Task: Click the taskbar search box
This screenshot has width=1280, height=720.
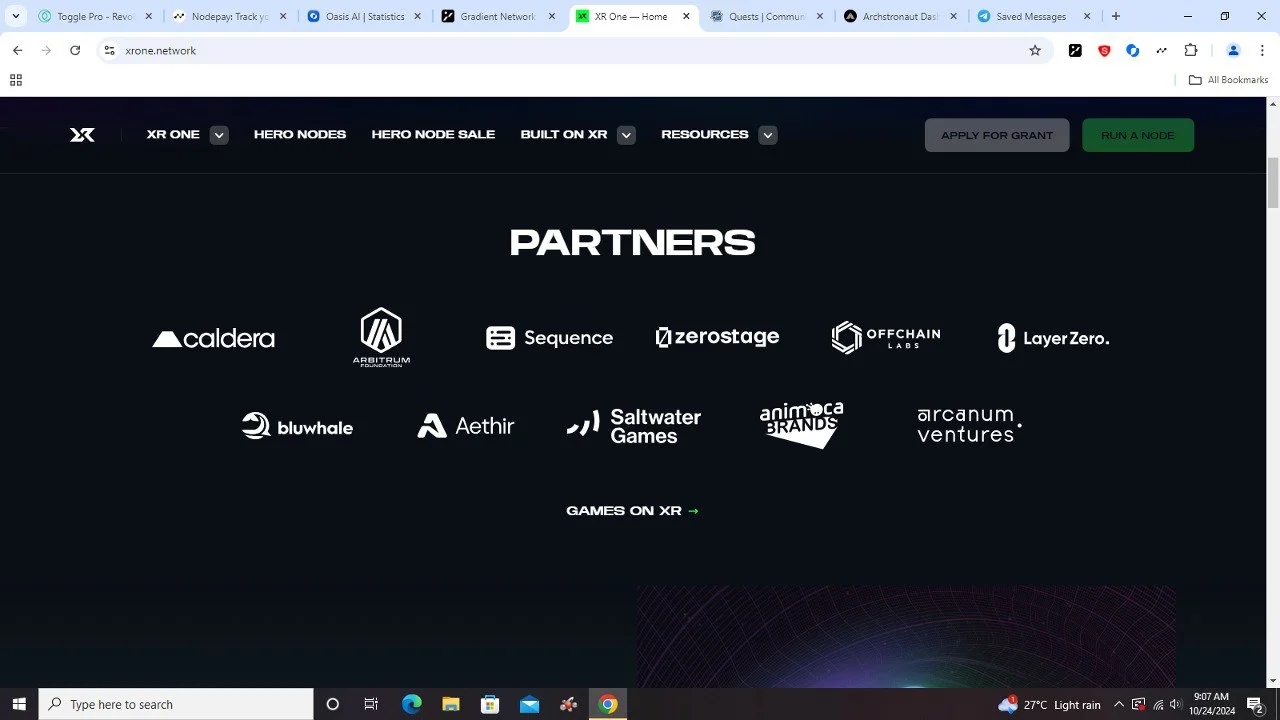Action: pos(176,704)
